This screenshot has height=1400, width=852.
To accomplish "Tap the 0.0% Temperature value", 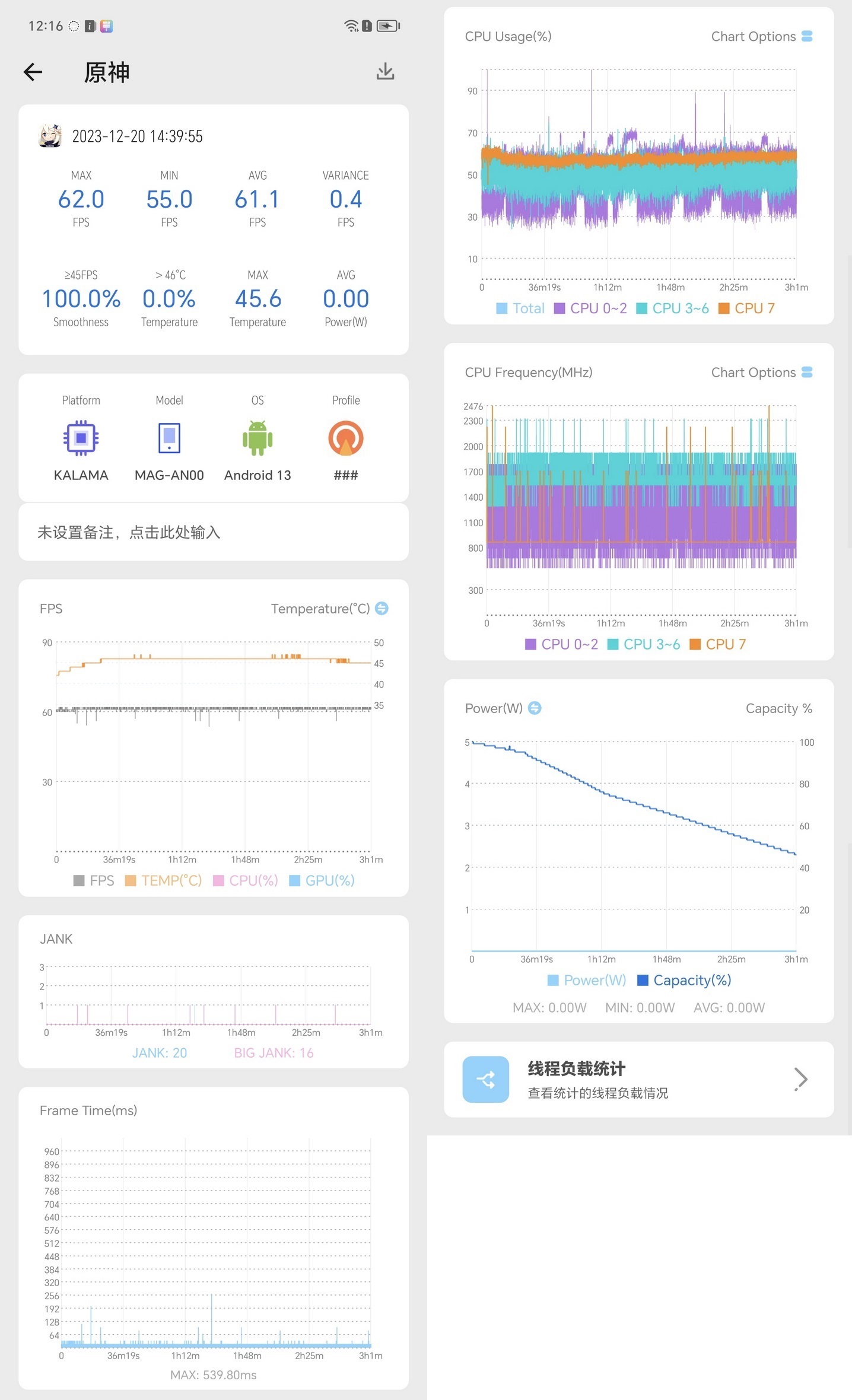I will coord(169,299).
